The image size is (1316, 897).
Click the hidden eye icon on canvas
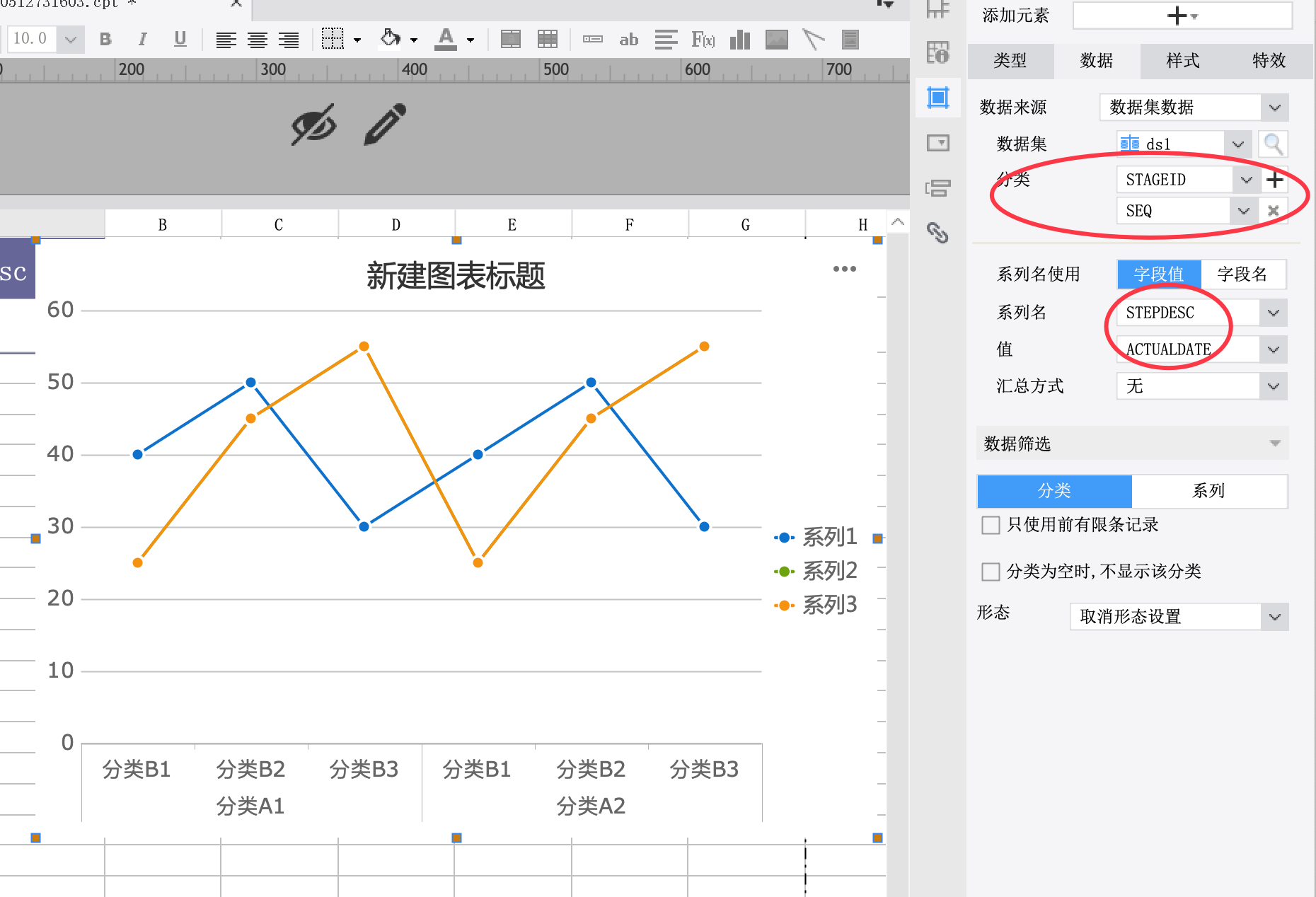coord(313,125)
